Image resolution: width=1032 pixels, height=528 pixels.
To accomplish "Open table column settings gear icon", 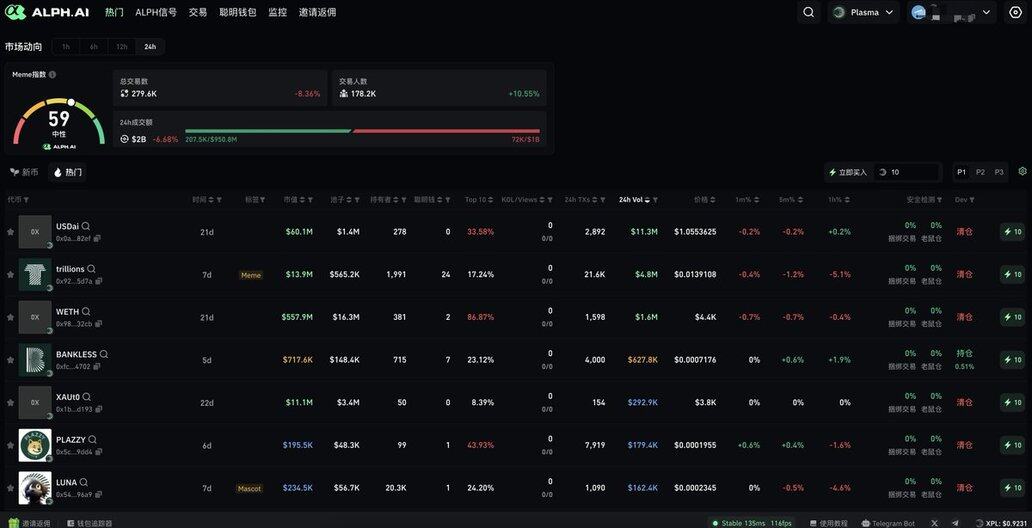I will click(x=1022, y=172).
